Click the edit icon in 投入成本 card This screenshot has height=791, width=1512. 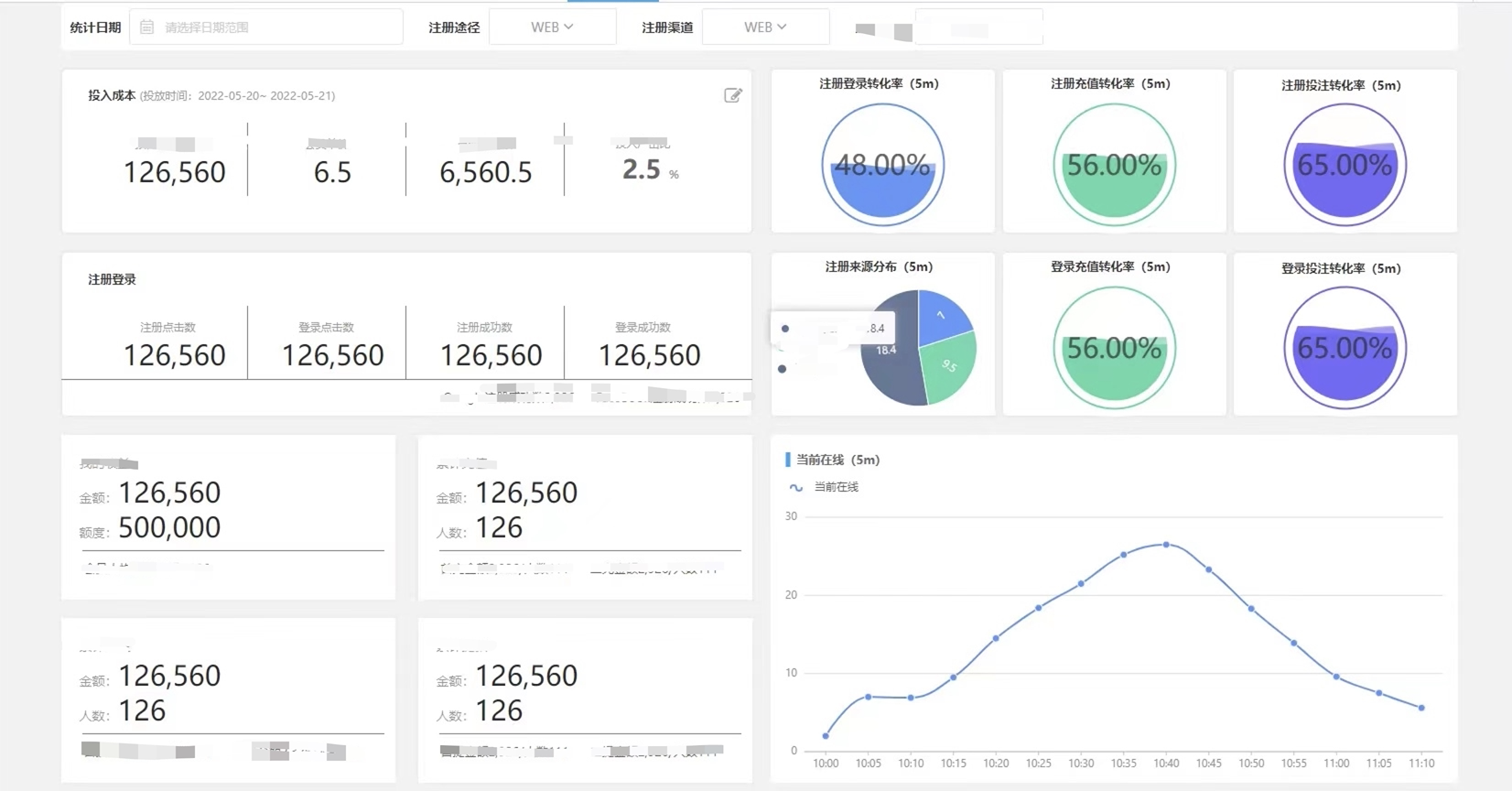coord(732,95)
